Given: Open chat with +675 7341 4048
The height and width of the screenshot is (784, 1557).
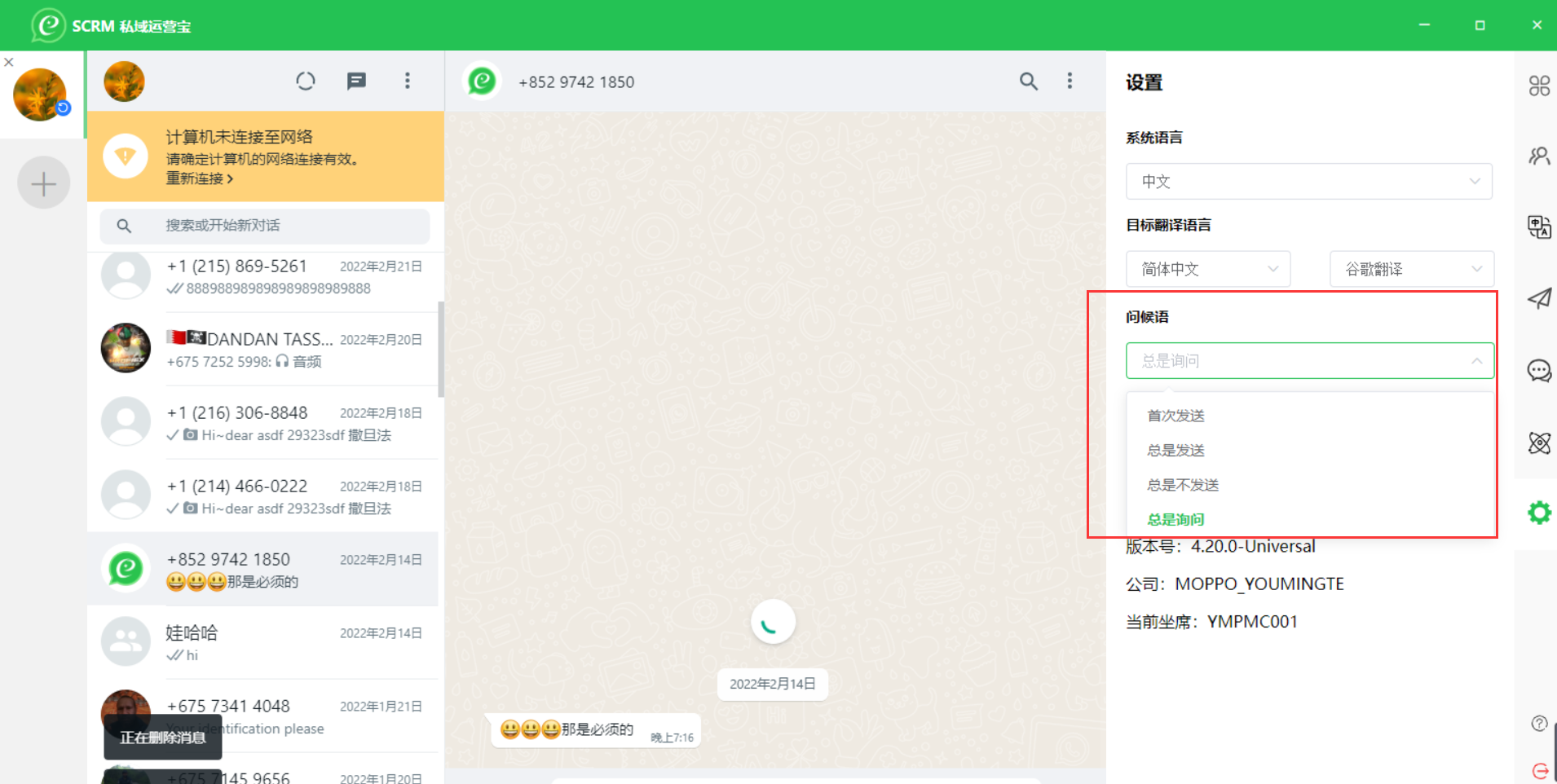Looking at the screenshot, I should [262, 716].
